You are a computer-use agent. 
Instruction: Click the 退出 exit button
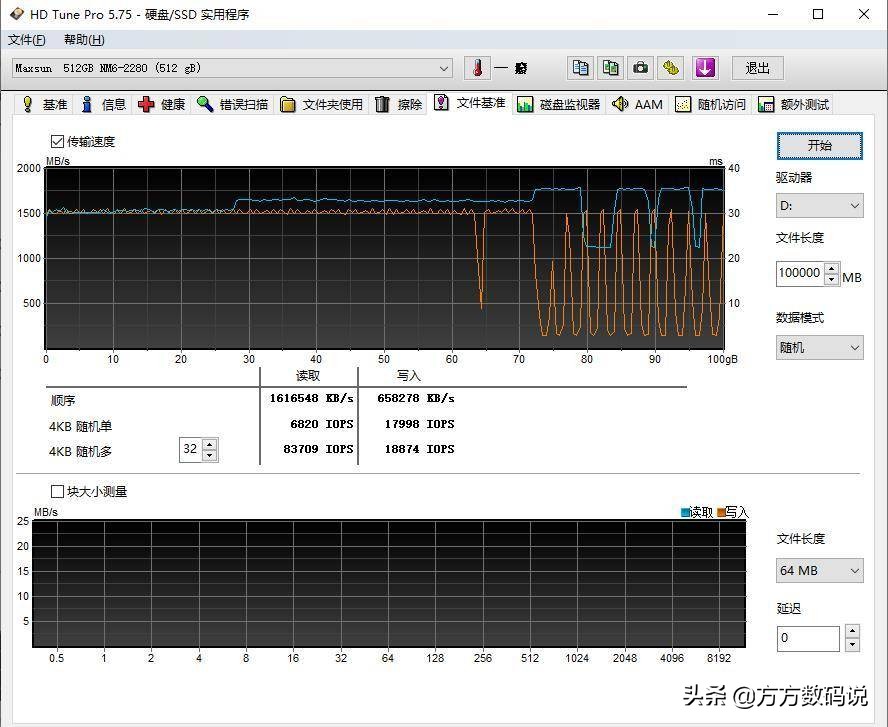click(757, 68)
